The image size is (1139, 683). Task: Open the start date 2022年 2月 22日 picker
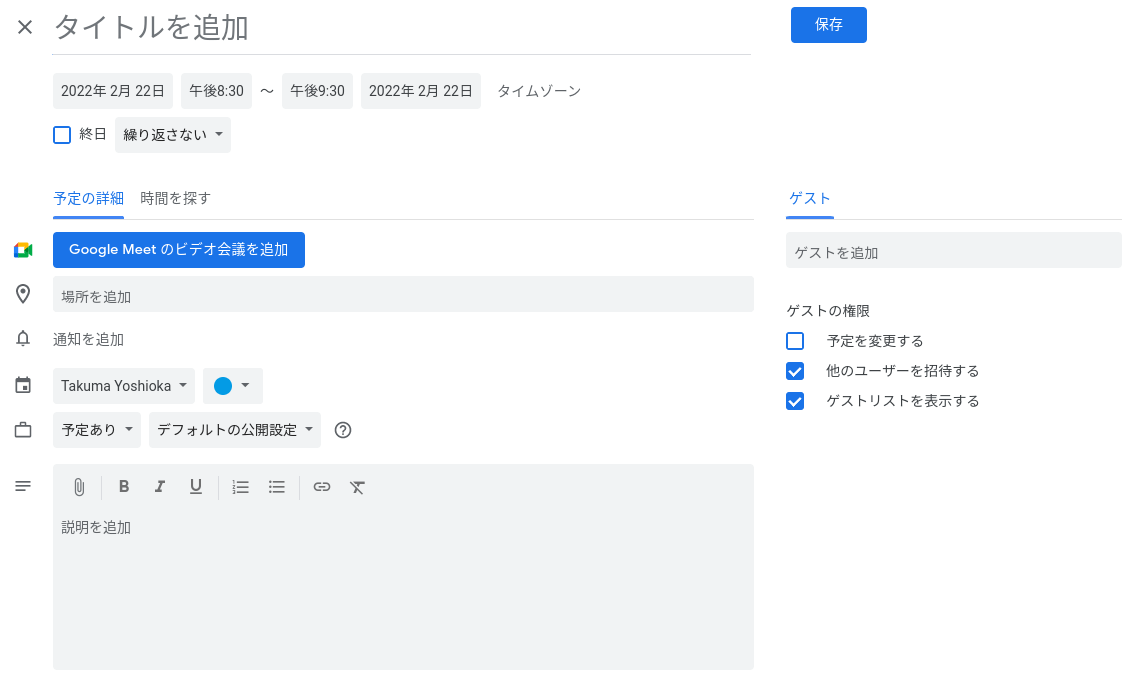113,91
